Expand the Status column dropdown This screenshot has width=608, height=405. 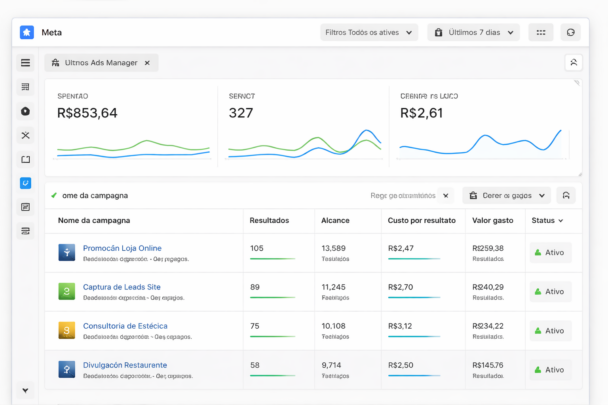(x=547, y=220)
